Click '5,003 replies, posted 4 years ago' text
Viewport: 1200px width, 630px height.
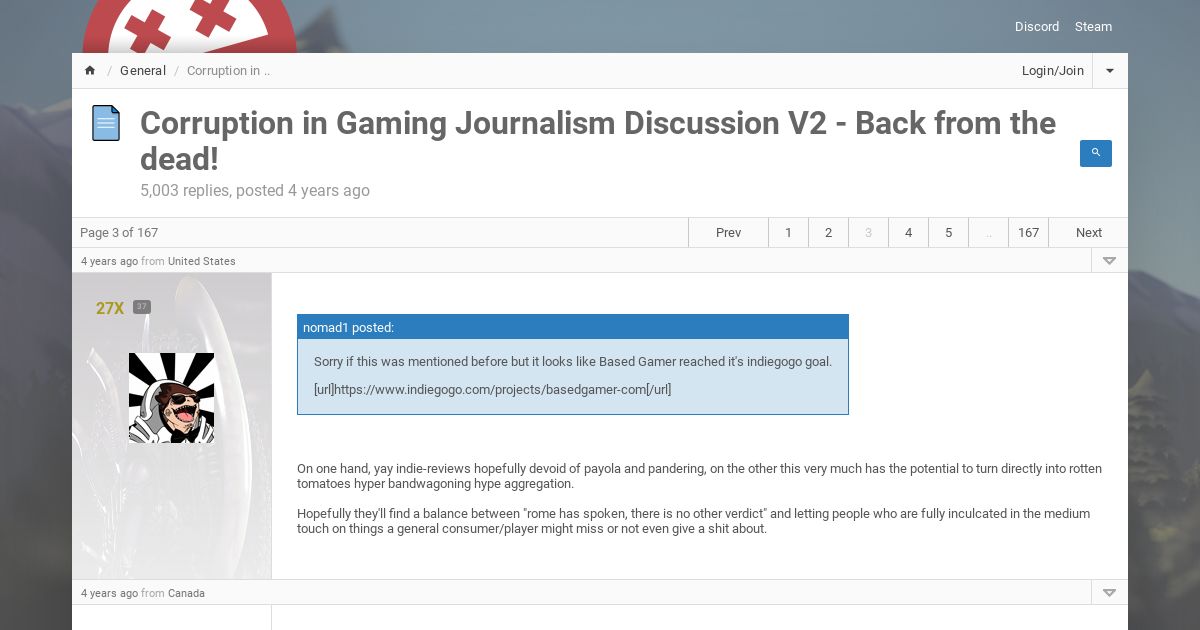(x=255, y=190)
